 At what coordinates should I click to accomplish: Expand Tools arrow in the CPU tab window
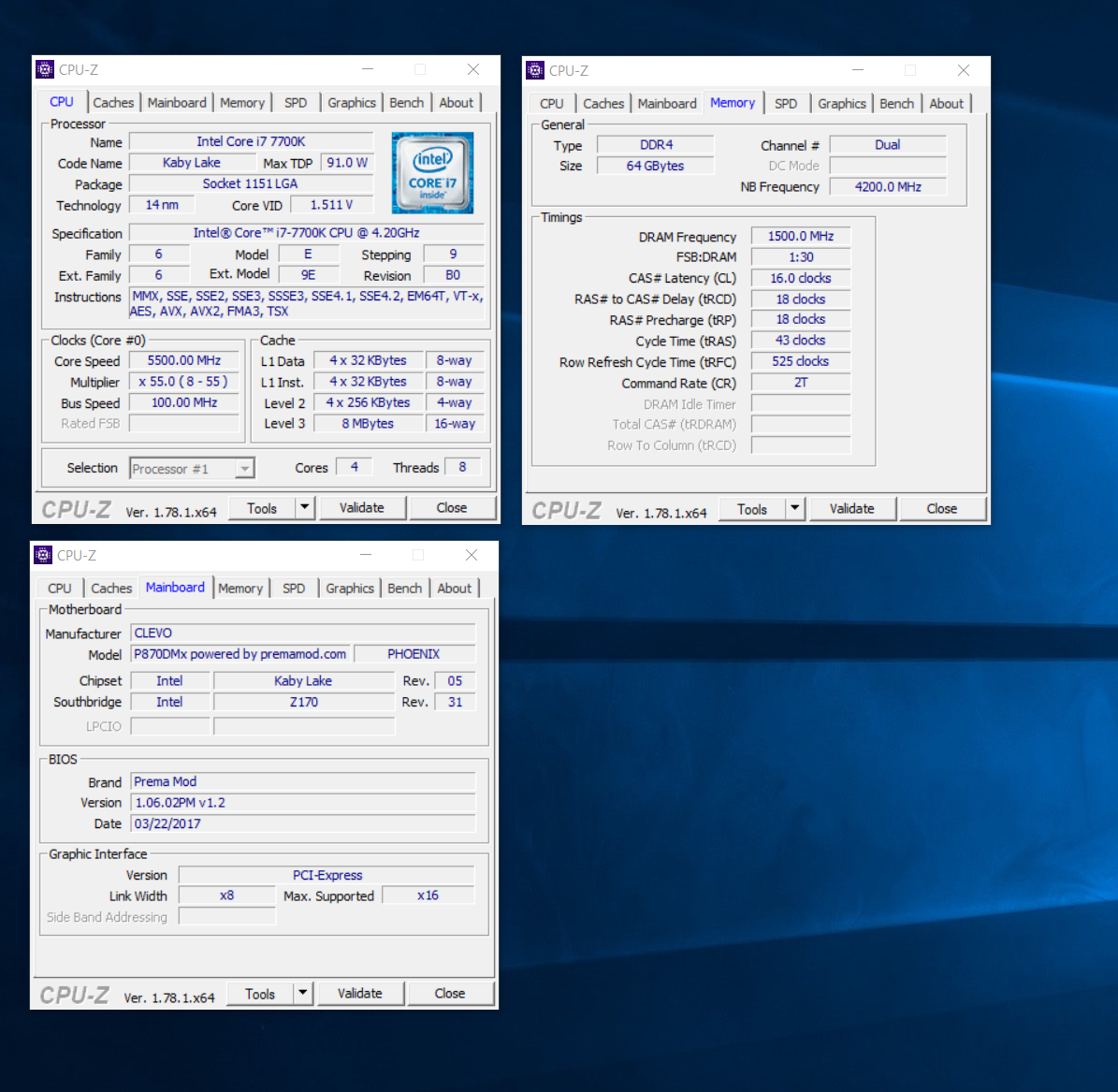click(x=304, y=507)
